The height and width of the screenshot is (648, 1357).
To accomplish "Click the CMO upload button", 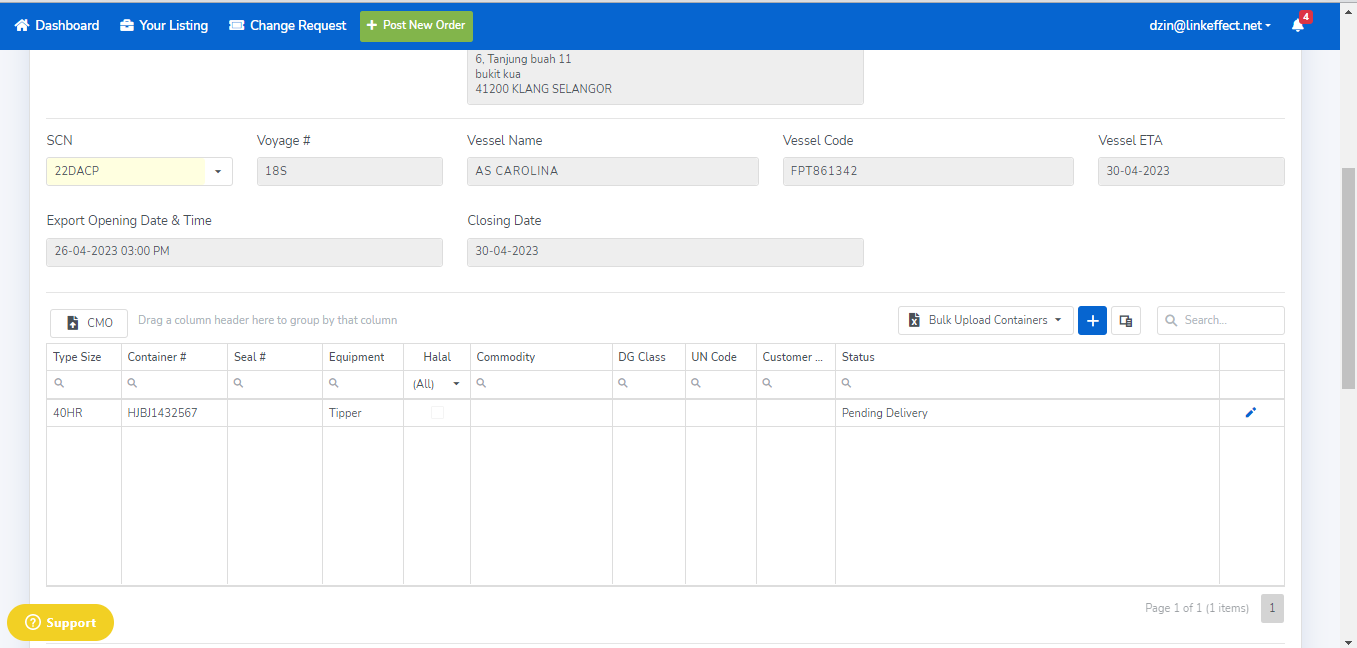I will click(x=89, y=323).
